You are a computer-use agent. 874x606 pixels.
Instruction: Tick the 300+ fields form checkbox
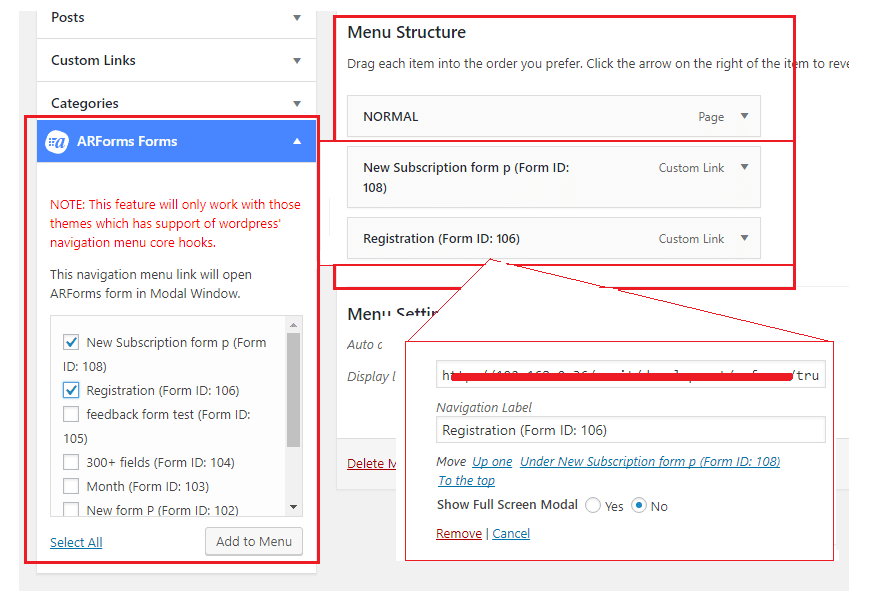(71, 462)
